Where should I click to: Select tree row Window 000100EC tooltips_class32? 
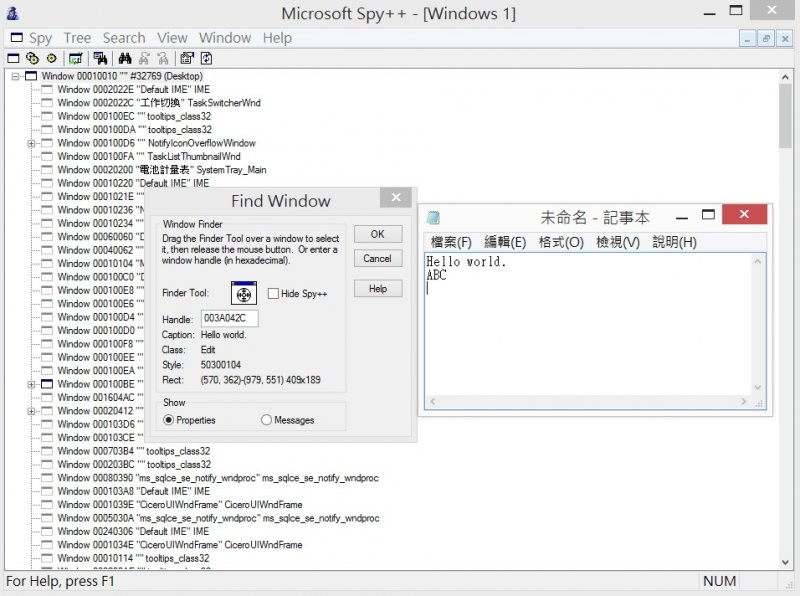pos(134,116)
